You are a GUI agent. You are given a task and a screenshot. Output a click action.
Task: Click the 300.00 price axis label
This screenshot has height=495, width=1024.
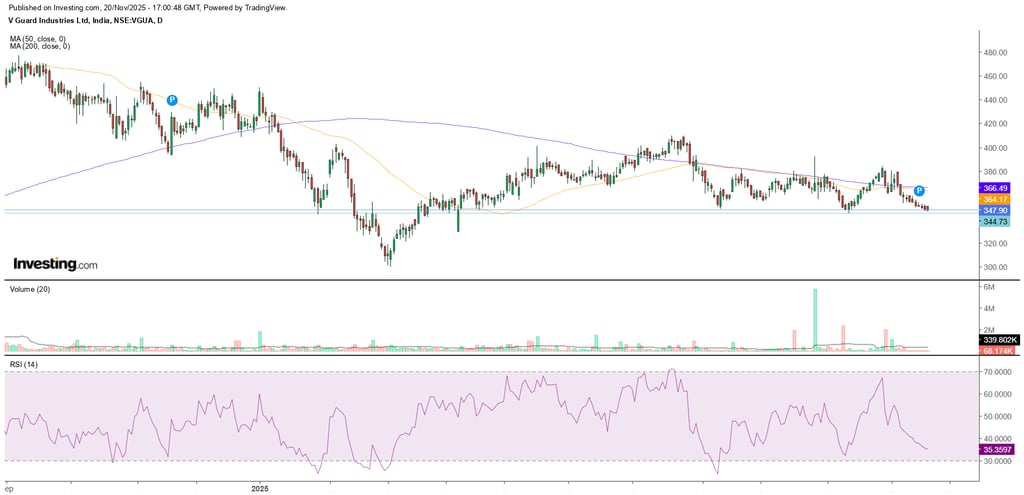point(996,268)
